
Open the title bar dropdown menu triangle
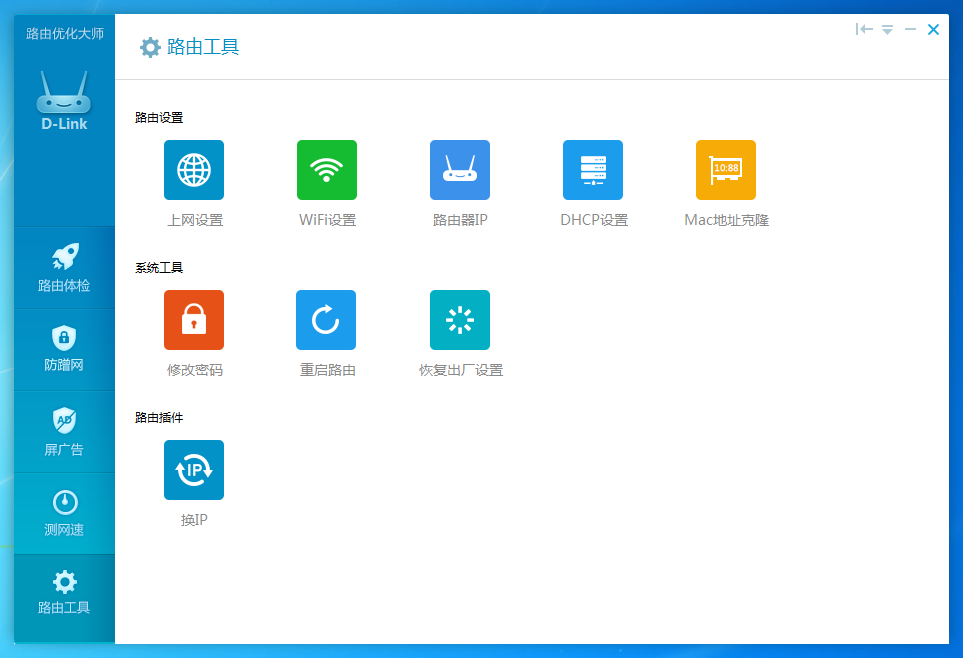[x=887, y=30]
